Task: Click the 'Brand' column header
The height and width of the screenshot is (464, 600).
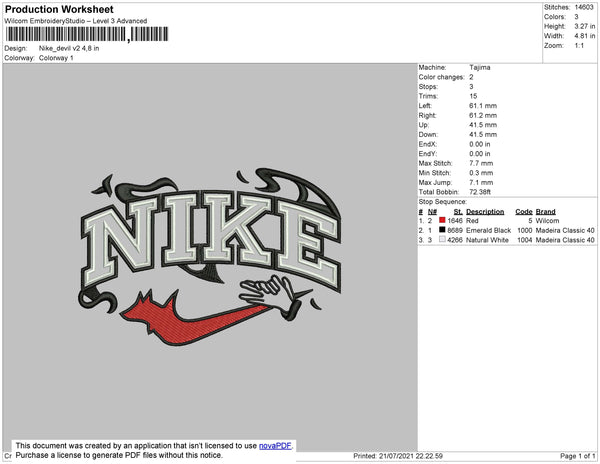Action: click(x=545, y=212)
